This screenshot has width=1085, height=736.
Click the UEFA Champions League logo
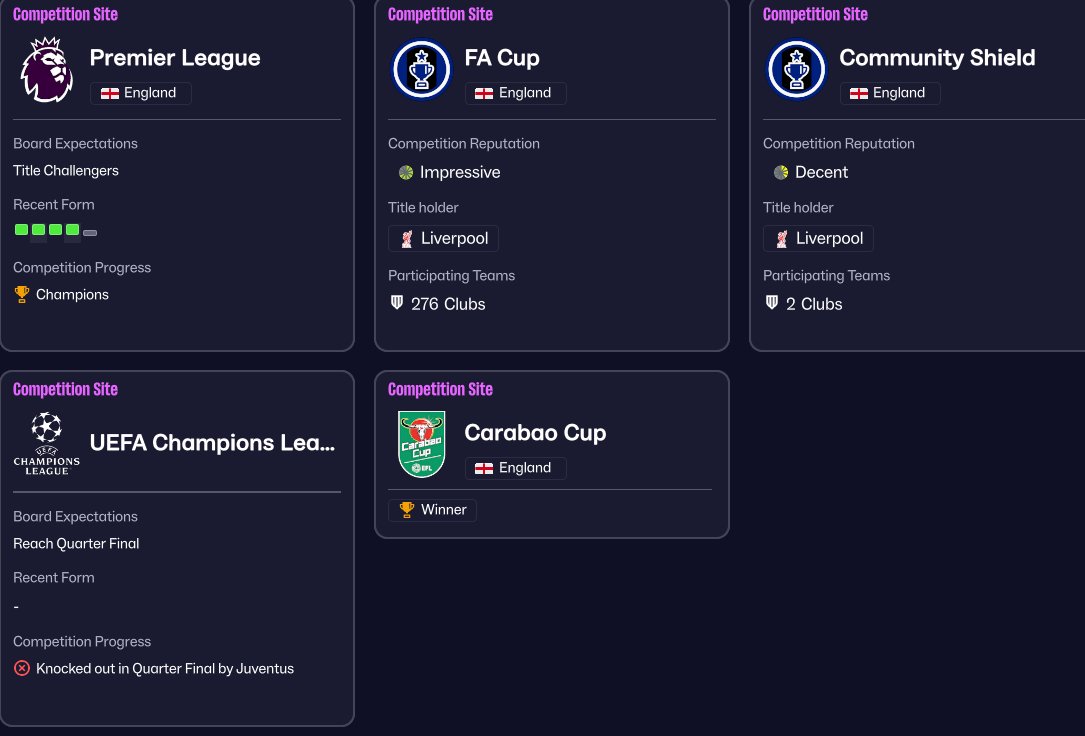click(46, 443)
